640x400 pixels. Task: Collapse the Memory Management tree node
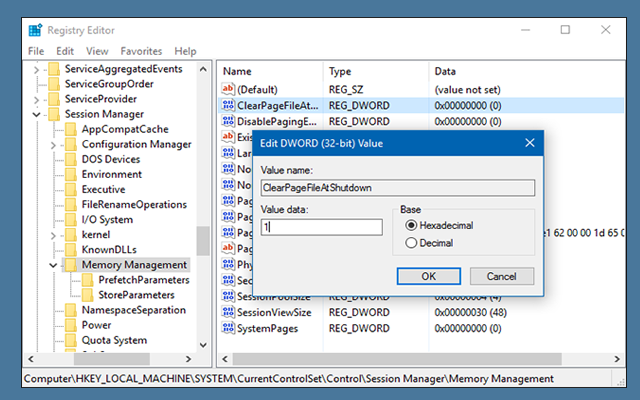click(x=53, y=265)
